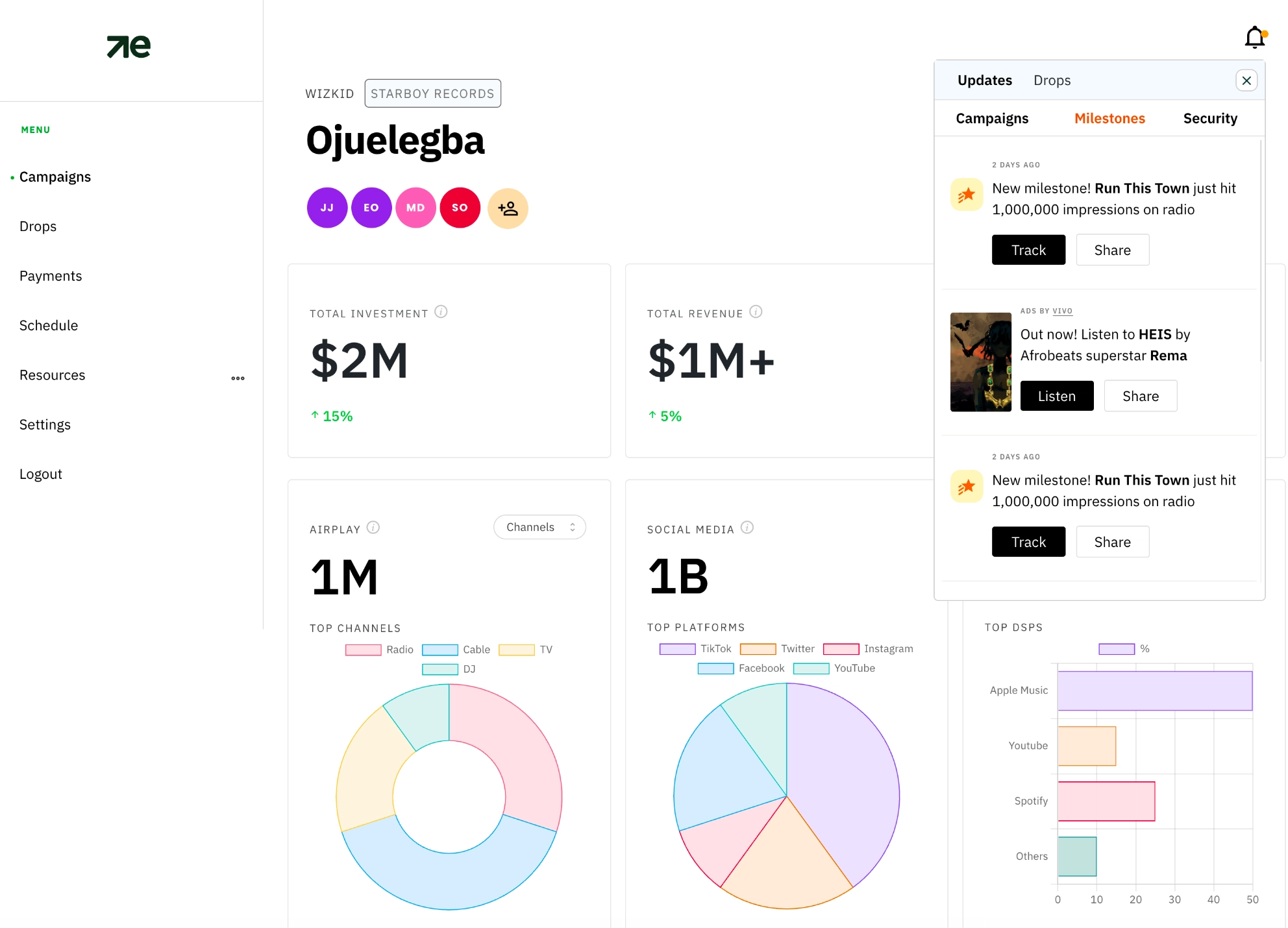This screenshot has height=928, width=1288.
Task: Open Drops in the sidebar menu
Action: tap(38, 226)
